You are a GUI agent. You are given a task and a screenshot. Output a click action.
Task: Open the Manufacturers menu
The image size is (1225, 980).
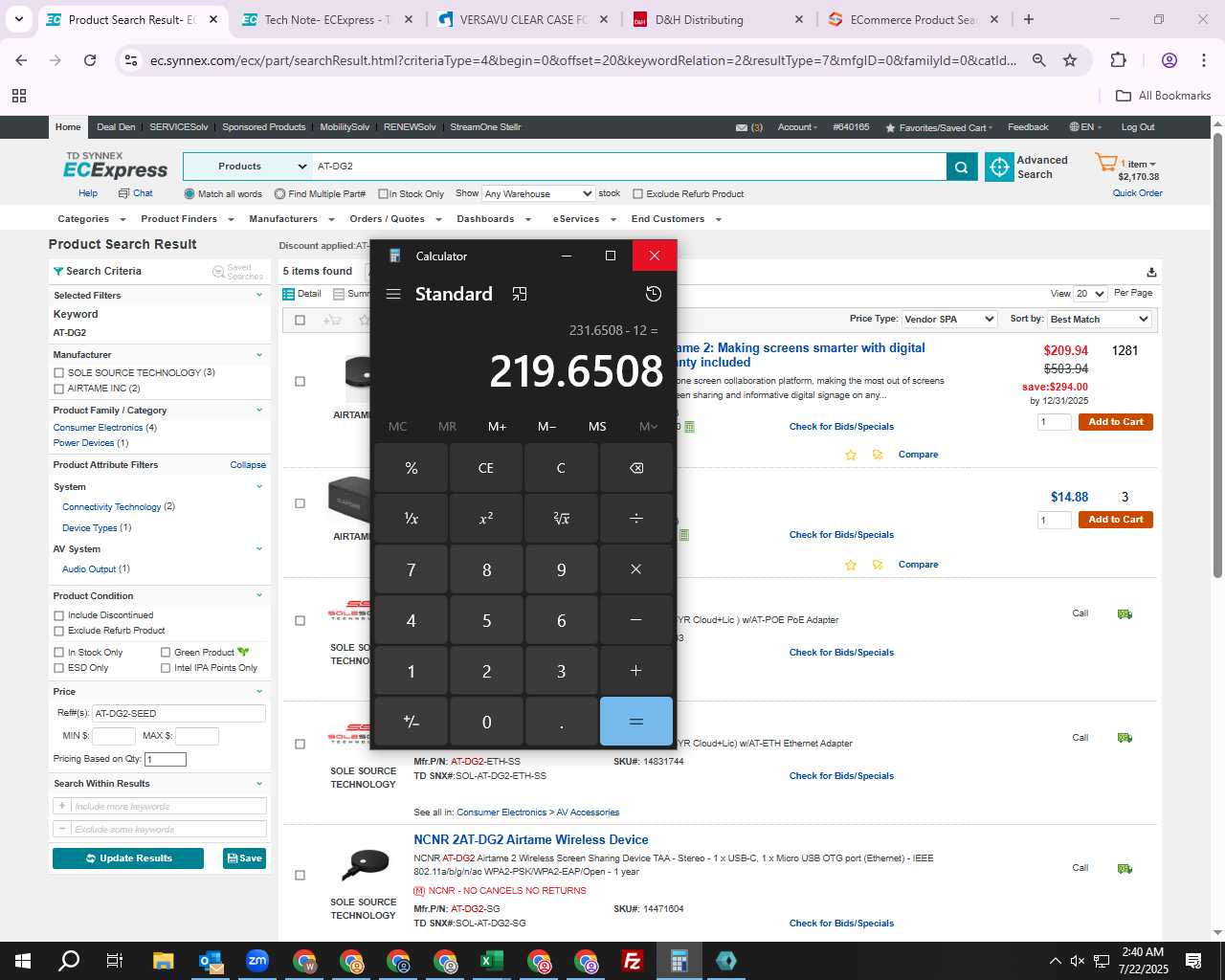(x=291, y=219)
